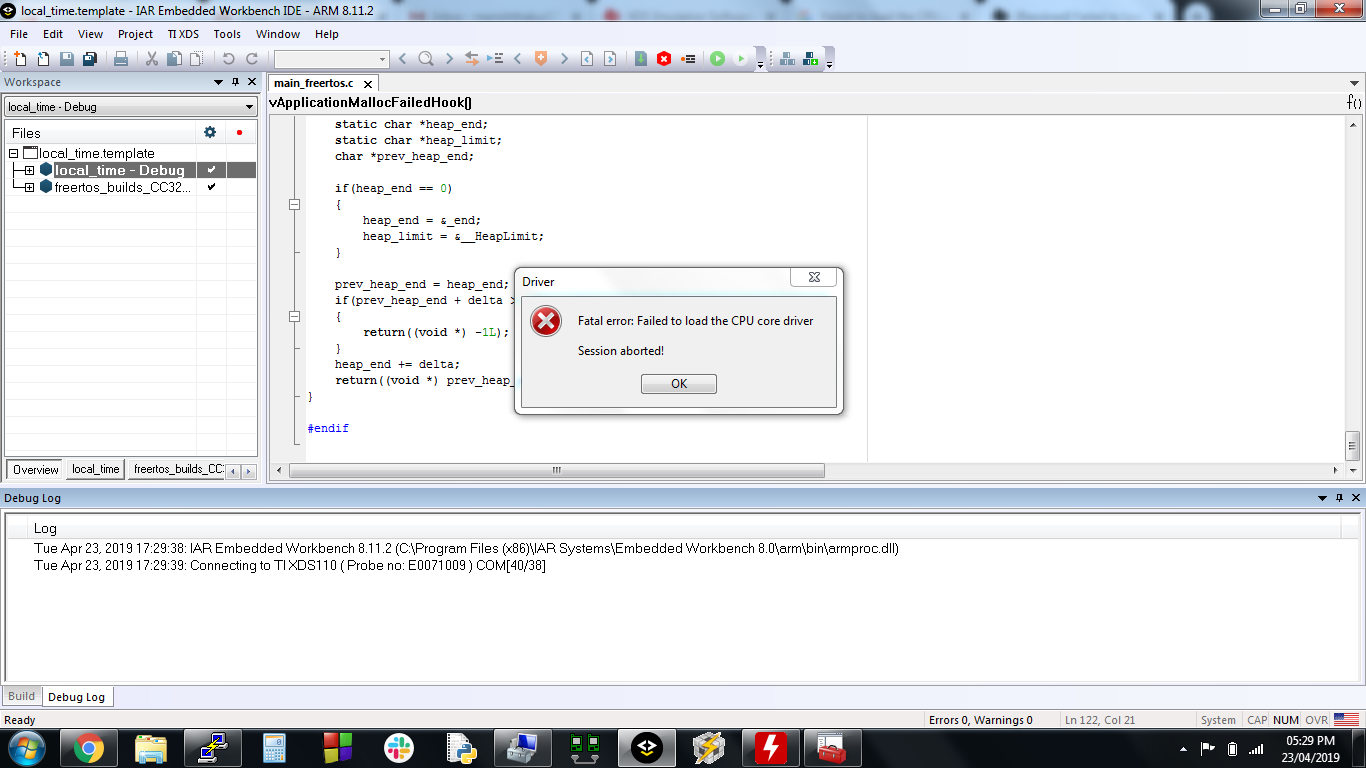Screen dimensions: 1366x768
Task: Toggle checkmark for local_time - Debug project
Action: [211, 170]
